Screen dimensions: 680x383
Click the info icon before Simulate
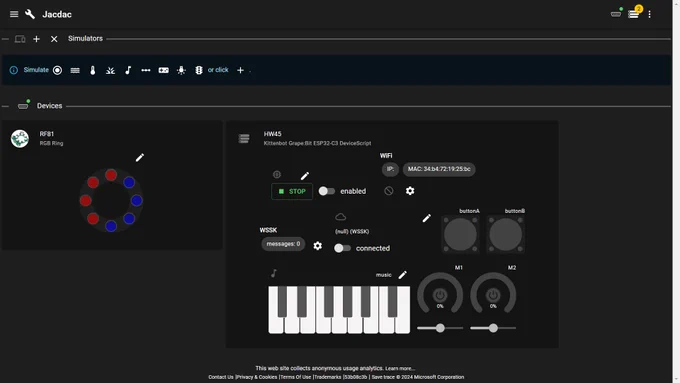coord(14,70)
